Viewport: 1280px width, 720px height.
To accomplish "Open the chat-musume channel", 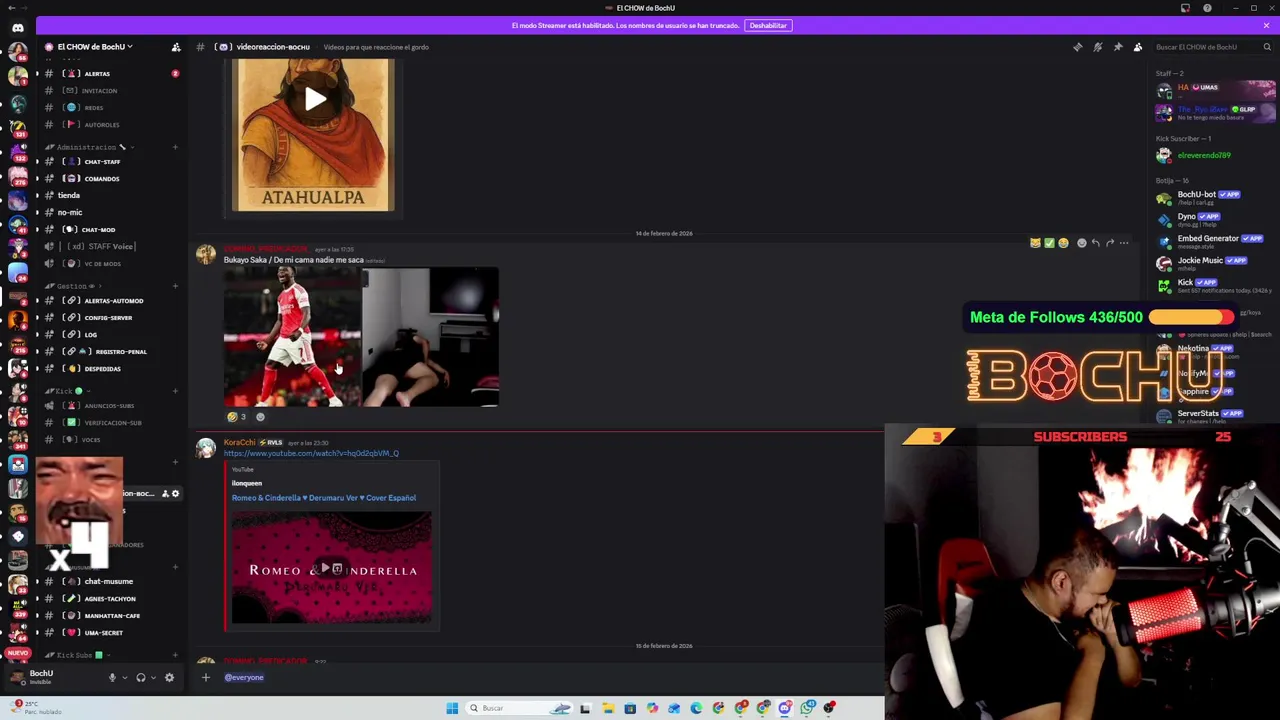I will click(110, 582).
